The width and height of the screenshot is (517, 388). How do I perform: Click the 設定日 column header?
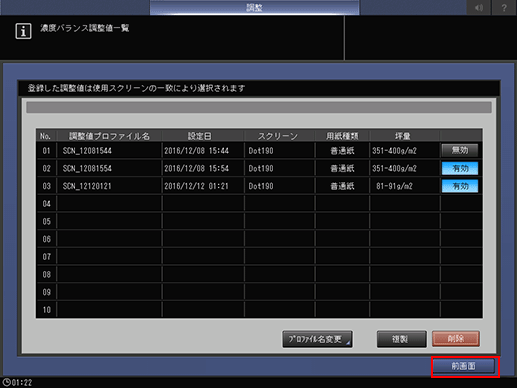(x=200, y=136)
